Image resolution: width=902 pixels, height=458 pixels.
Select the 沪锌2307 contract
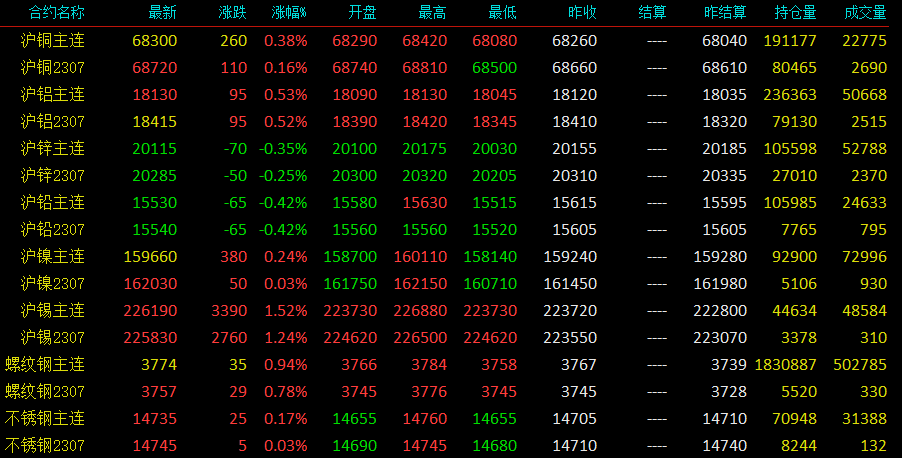(52, 175)
